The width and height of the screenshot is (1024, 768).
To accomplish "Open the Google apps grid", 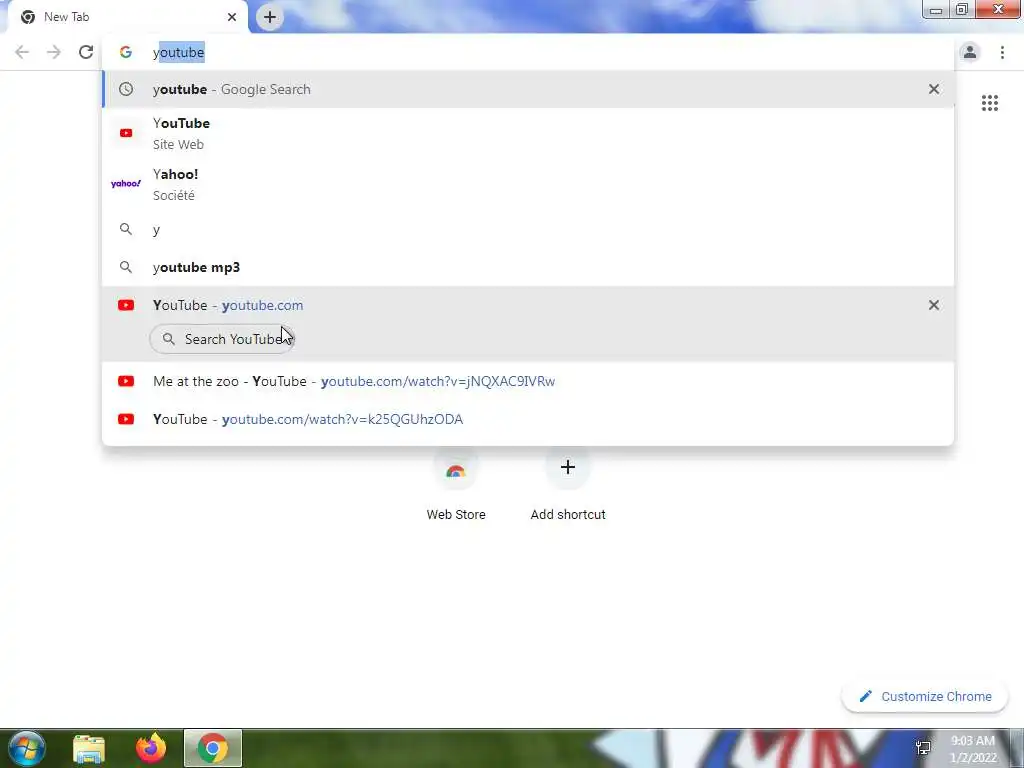I will pyautogui.click(x=989, y=103).
